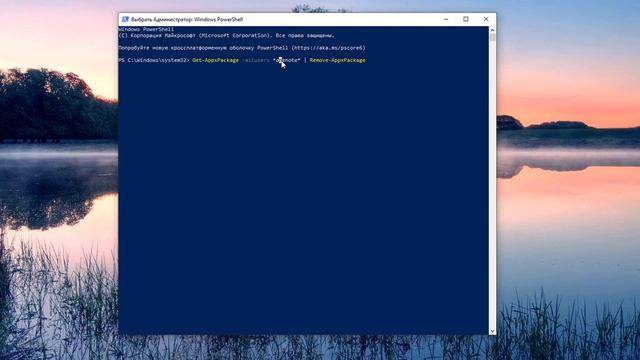This screenshot has height=360, width=640.
Task: Click the Get-AppxPackage command text
Action: (x=216, y=60)
